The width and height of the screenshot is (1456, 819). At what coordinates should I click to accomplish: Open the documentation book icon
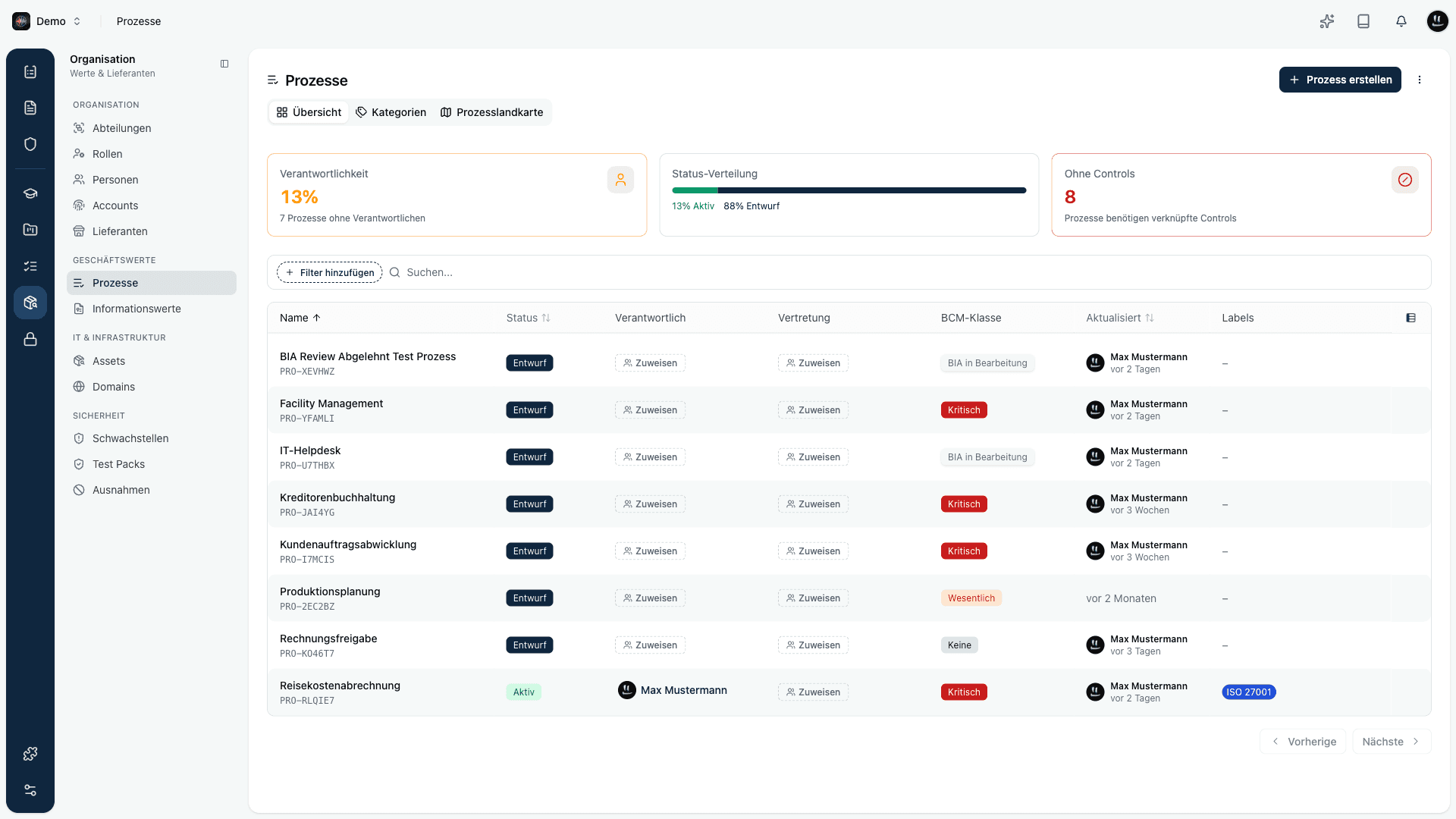1363,21
